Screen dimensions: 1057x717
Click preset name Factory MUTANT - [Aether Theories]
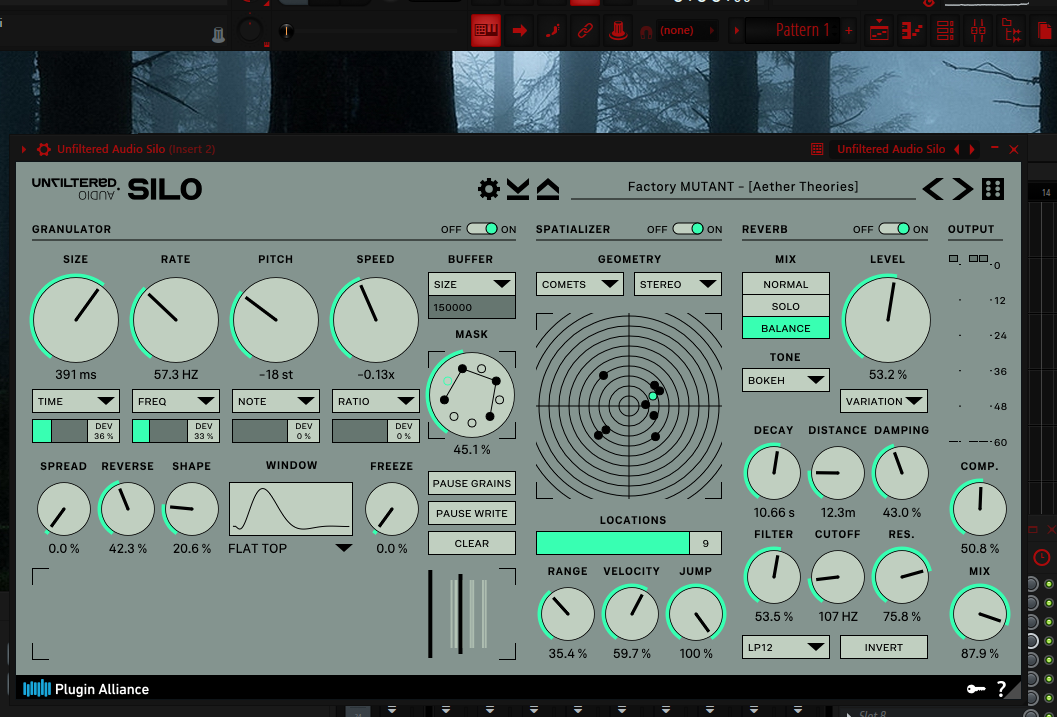coord(743,187)
